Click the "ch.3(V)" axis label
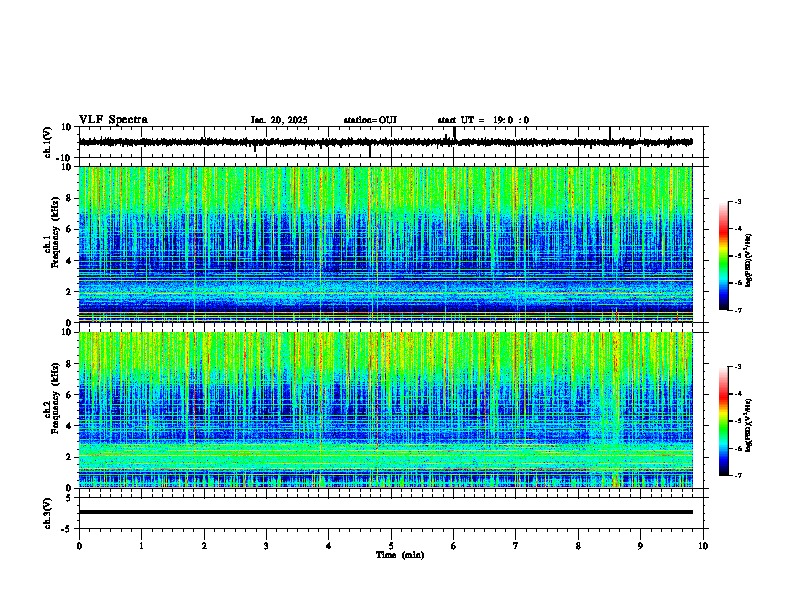Screen dimensions: 792x612 pos(48,514)
